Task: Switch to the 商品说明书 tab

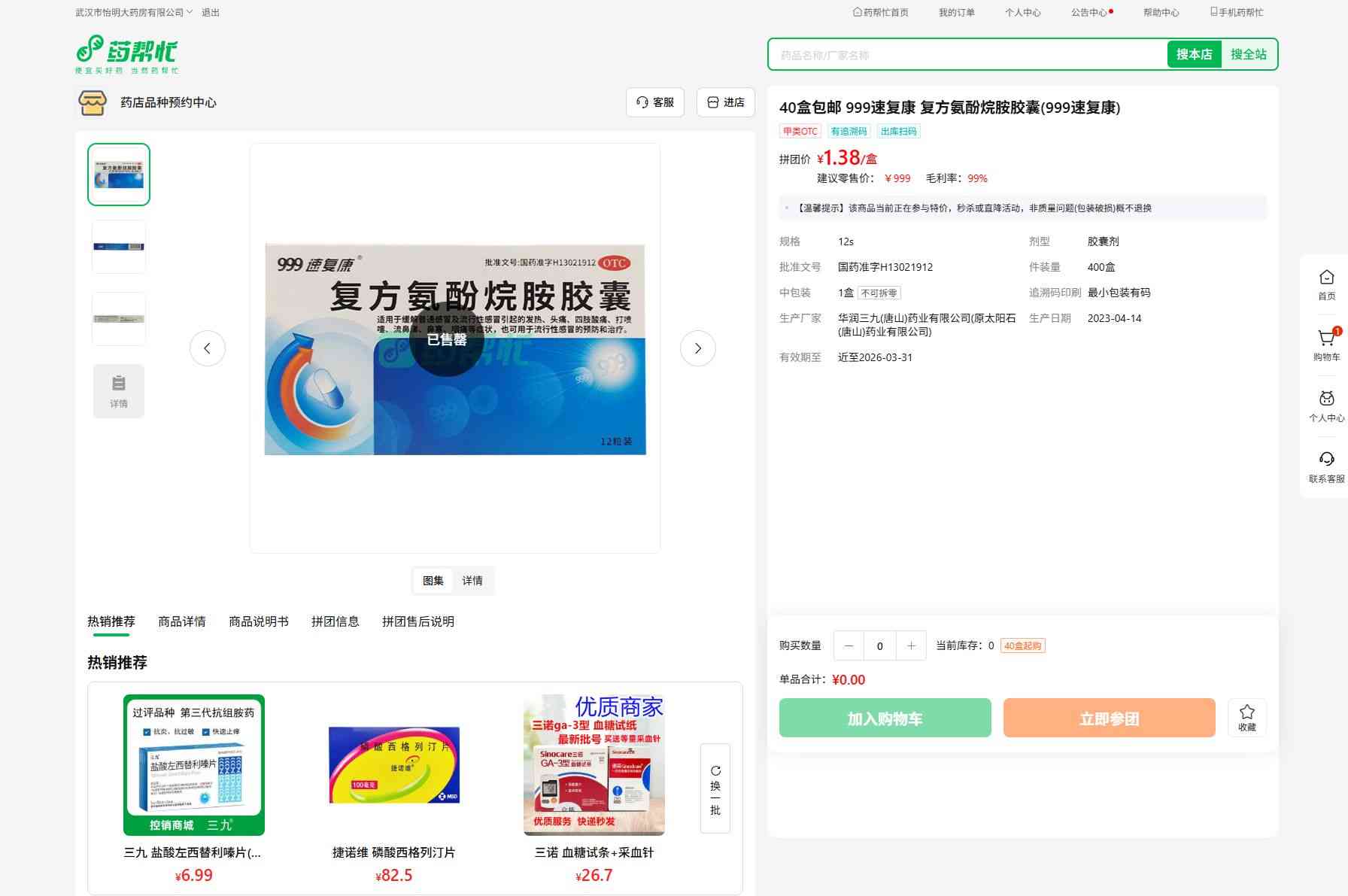Action: [x=258, y=621]
